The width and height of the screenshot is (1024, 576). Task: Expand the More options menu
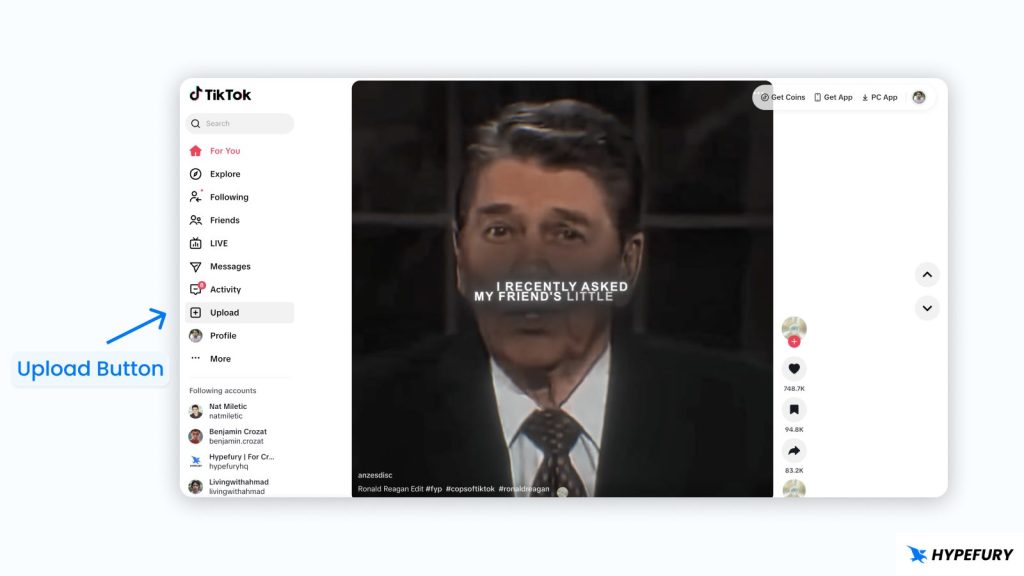point(219,358)
